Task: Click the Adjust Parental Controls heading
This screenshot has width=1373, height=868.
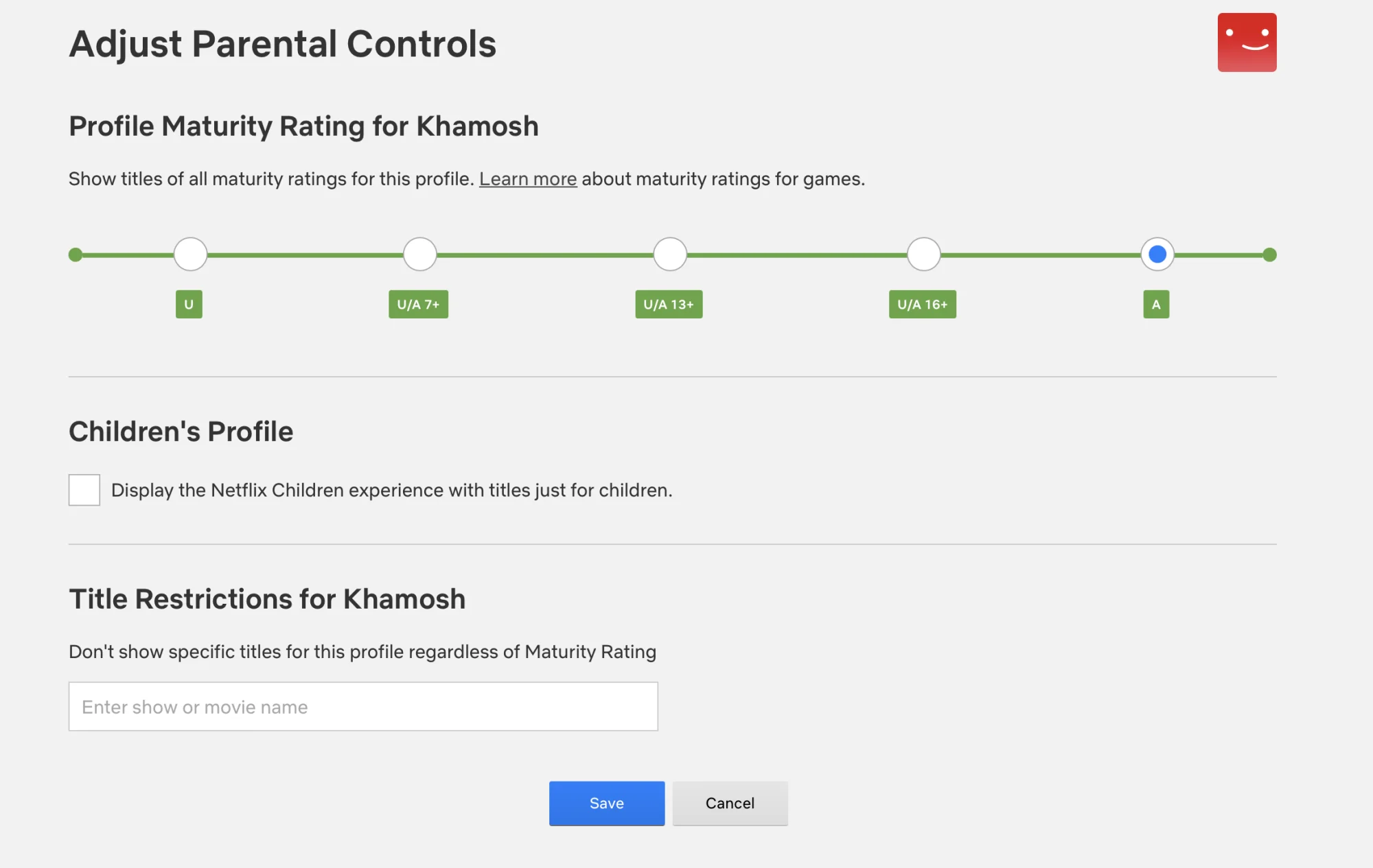Action: [x=282, y=44]
